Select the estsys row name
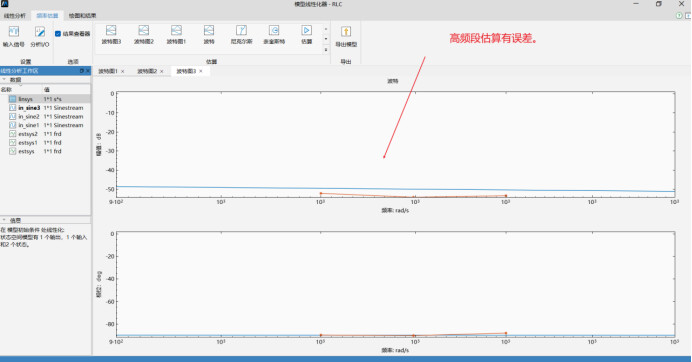Screen dimensions: 692x362 (x=26, y=151)
